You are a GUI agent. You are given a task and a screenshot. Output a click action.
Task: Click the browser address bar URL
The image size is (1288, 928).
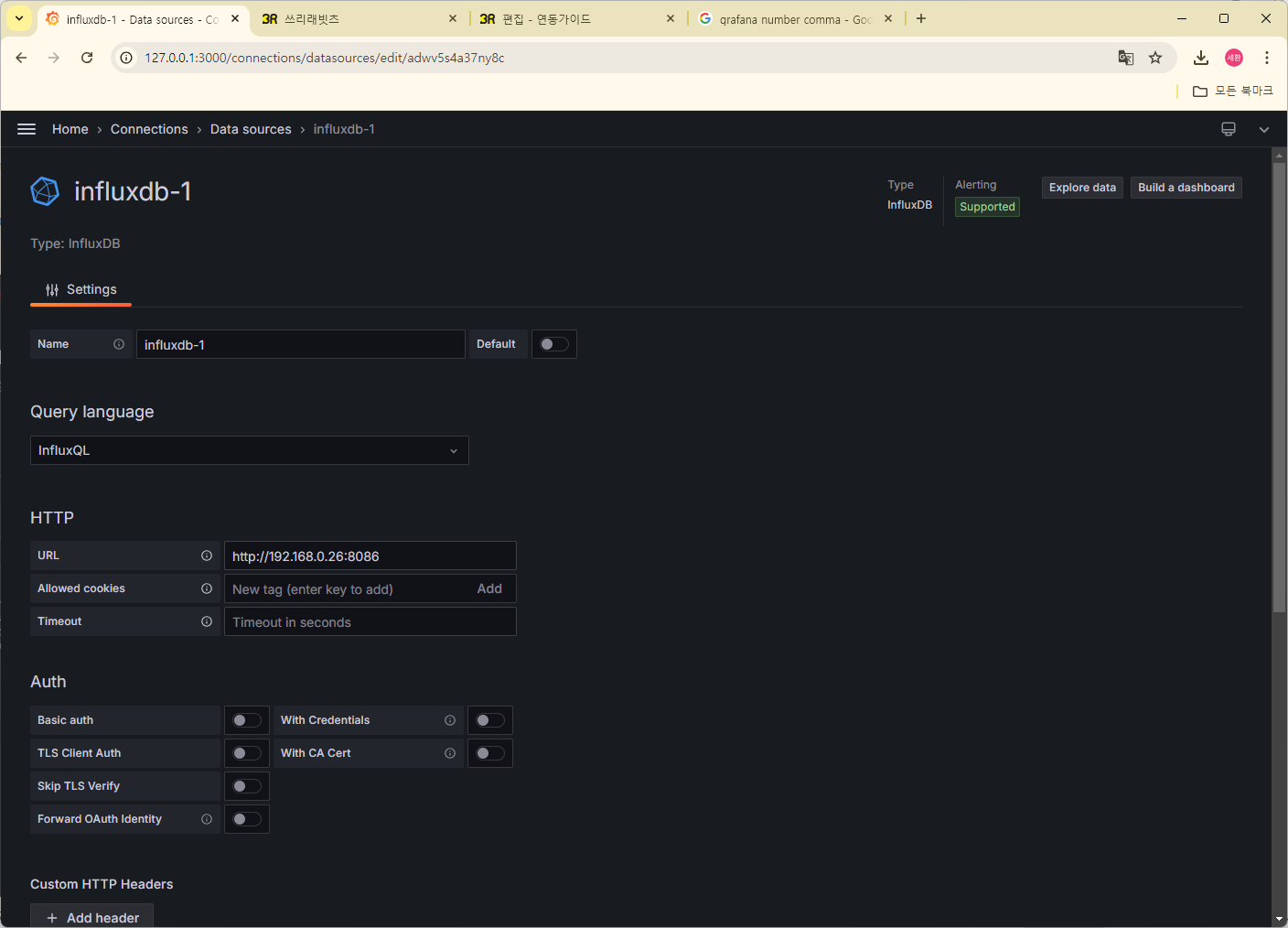(x=325, y=58)
